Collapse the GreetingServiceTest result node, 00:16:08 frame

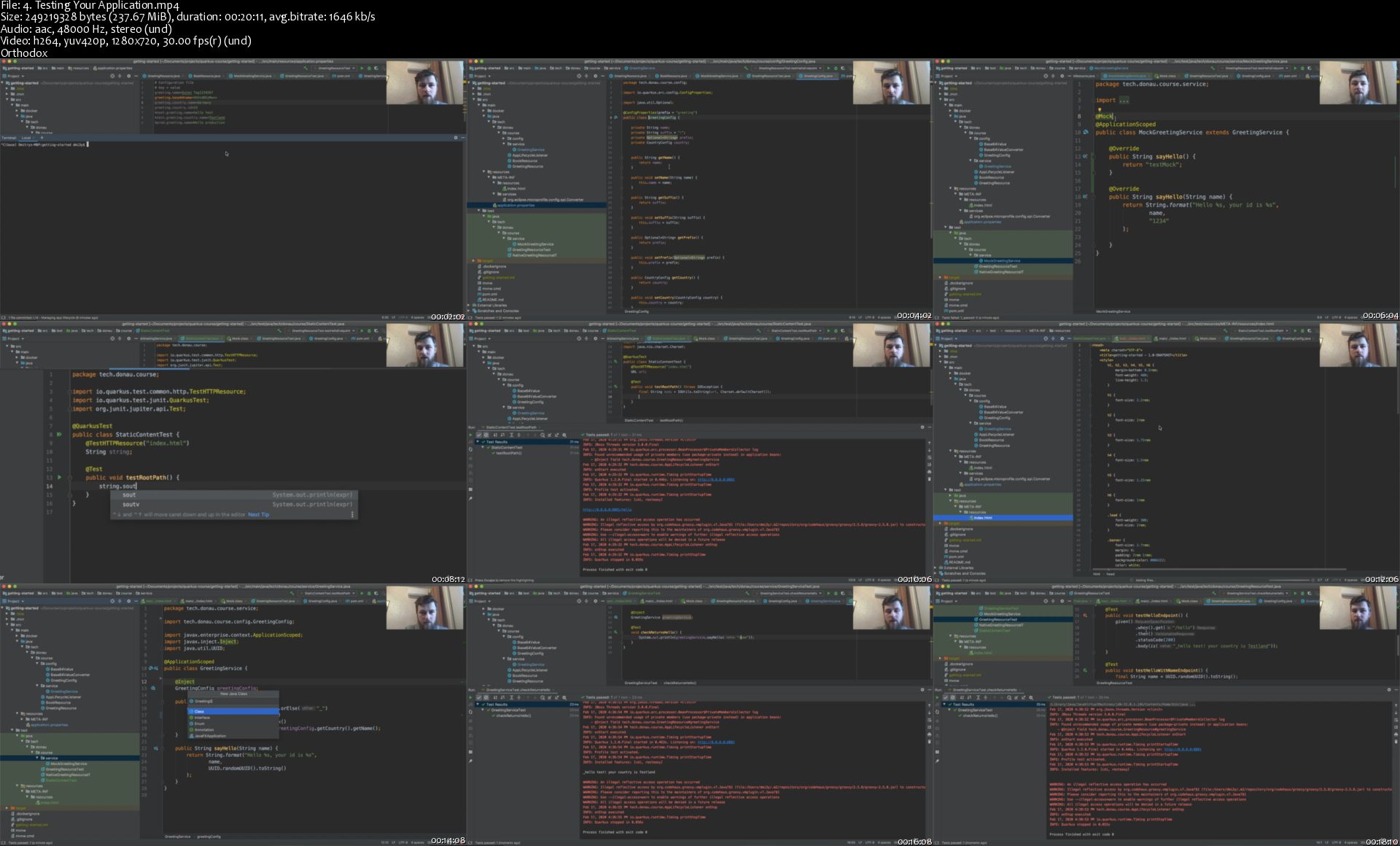point(483,710)
